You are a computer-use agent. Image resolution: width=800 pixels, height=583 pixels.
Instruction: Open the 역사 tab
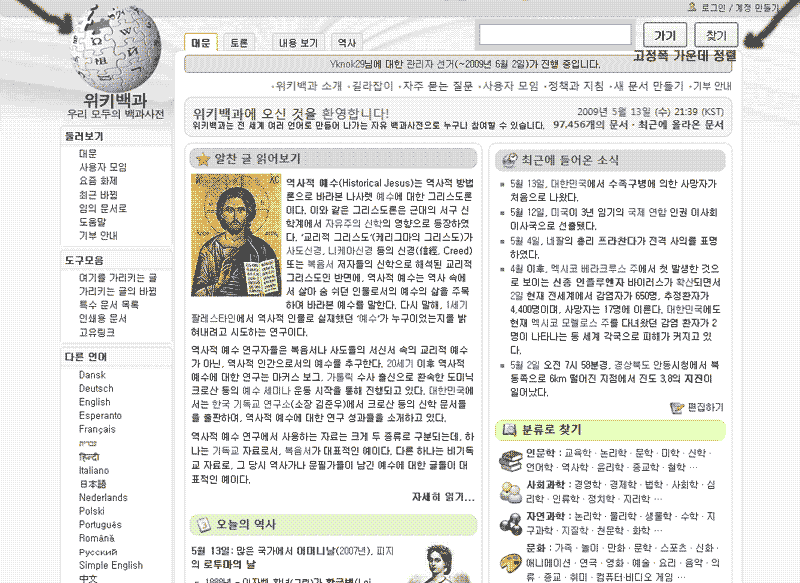[347, 43]
